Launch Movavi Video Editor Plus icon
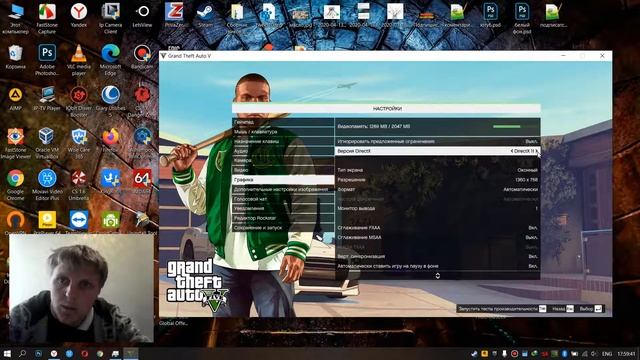The image size is (640, 360). click(x=47, y=185)
